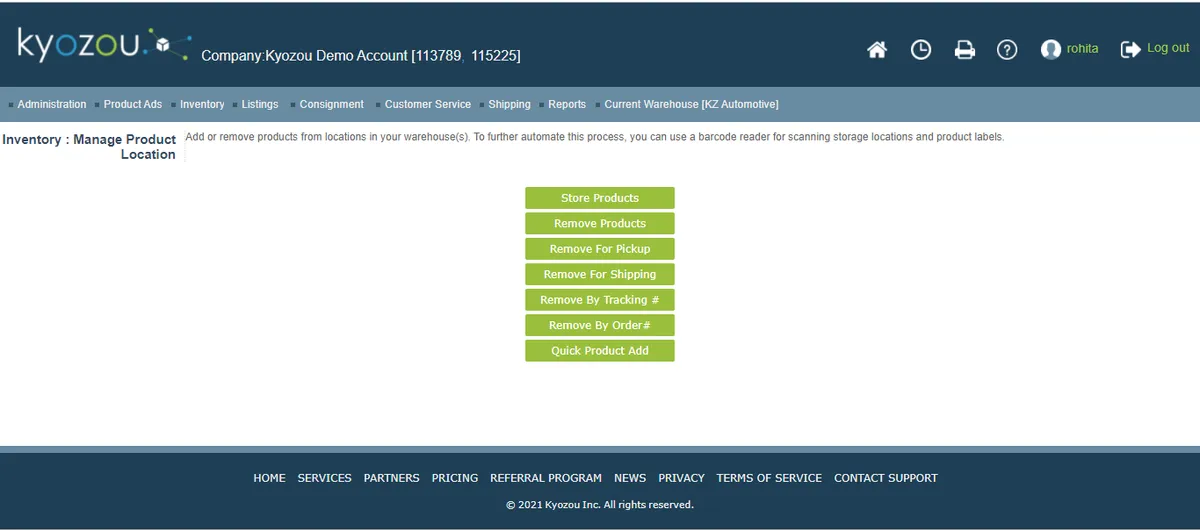
Task: Follow the footer SERVICES link
Action: (324, 478)
